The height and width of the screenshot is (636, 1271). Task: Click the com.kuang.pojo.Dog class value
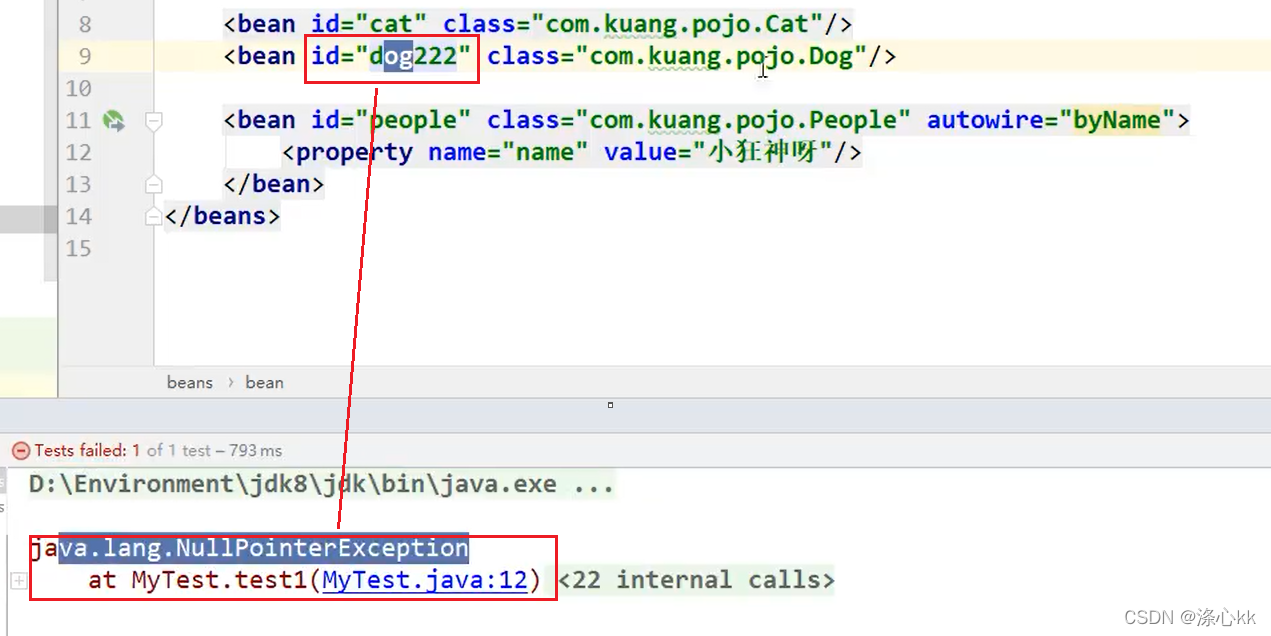click(x=720, y=57)
